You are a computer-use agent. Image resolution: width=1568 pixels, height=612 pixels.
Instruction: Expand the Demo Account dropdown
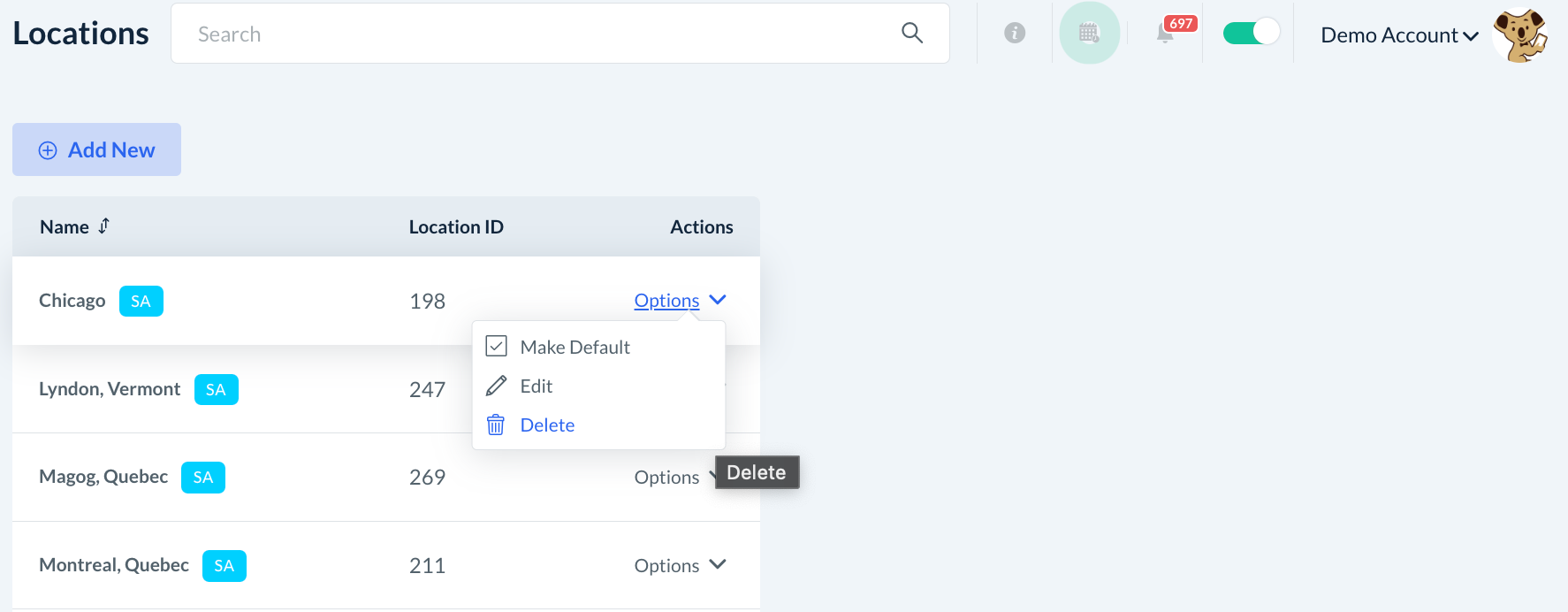(x=1399, y=35)
